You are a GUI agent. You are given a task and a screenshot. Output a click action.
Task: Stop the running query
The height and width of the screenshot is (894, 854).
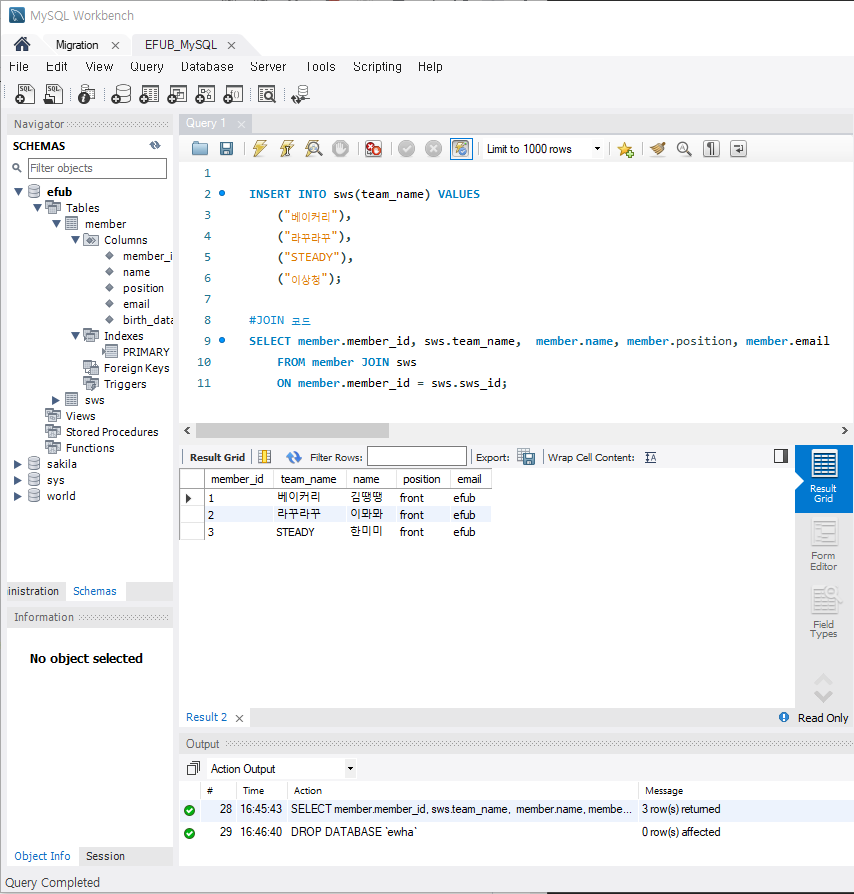click(340, 149)
